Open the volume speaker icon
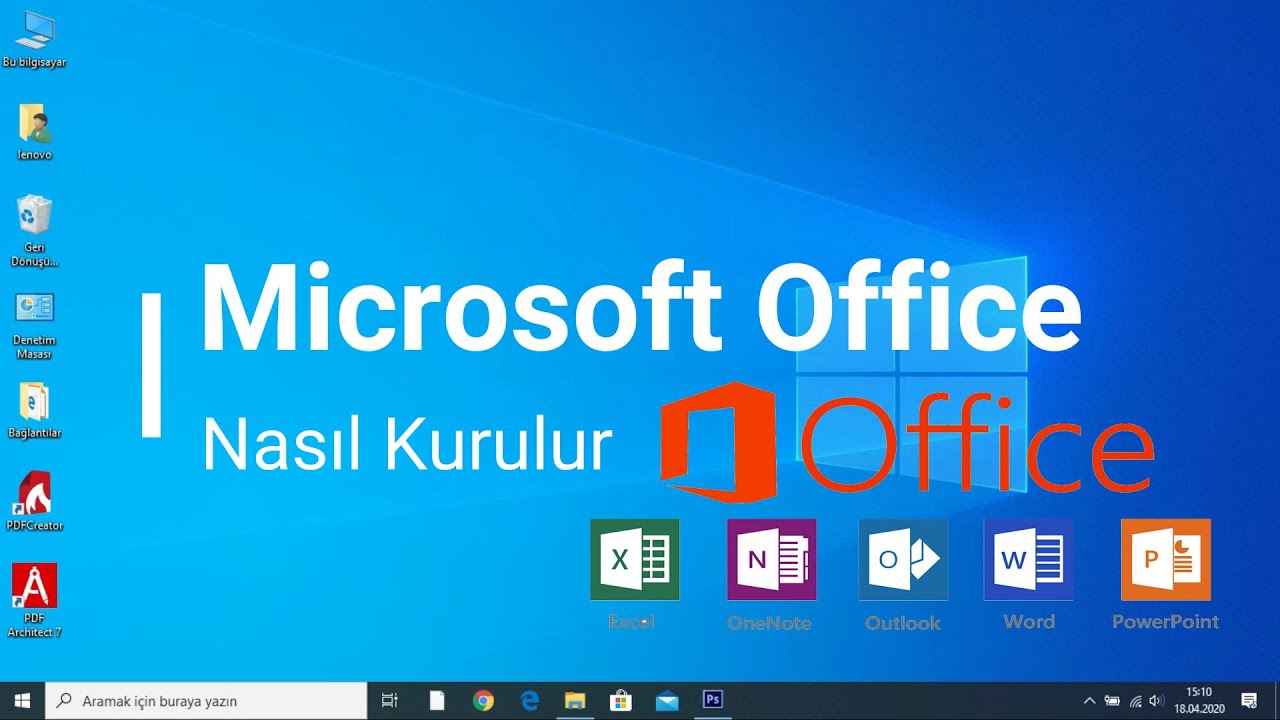1280x720 pixels. coord(1157,701)
